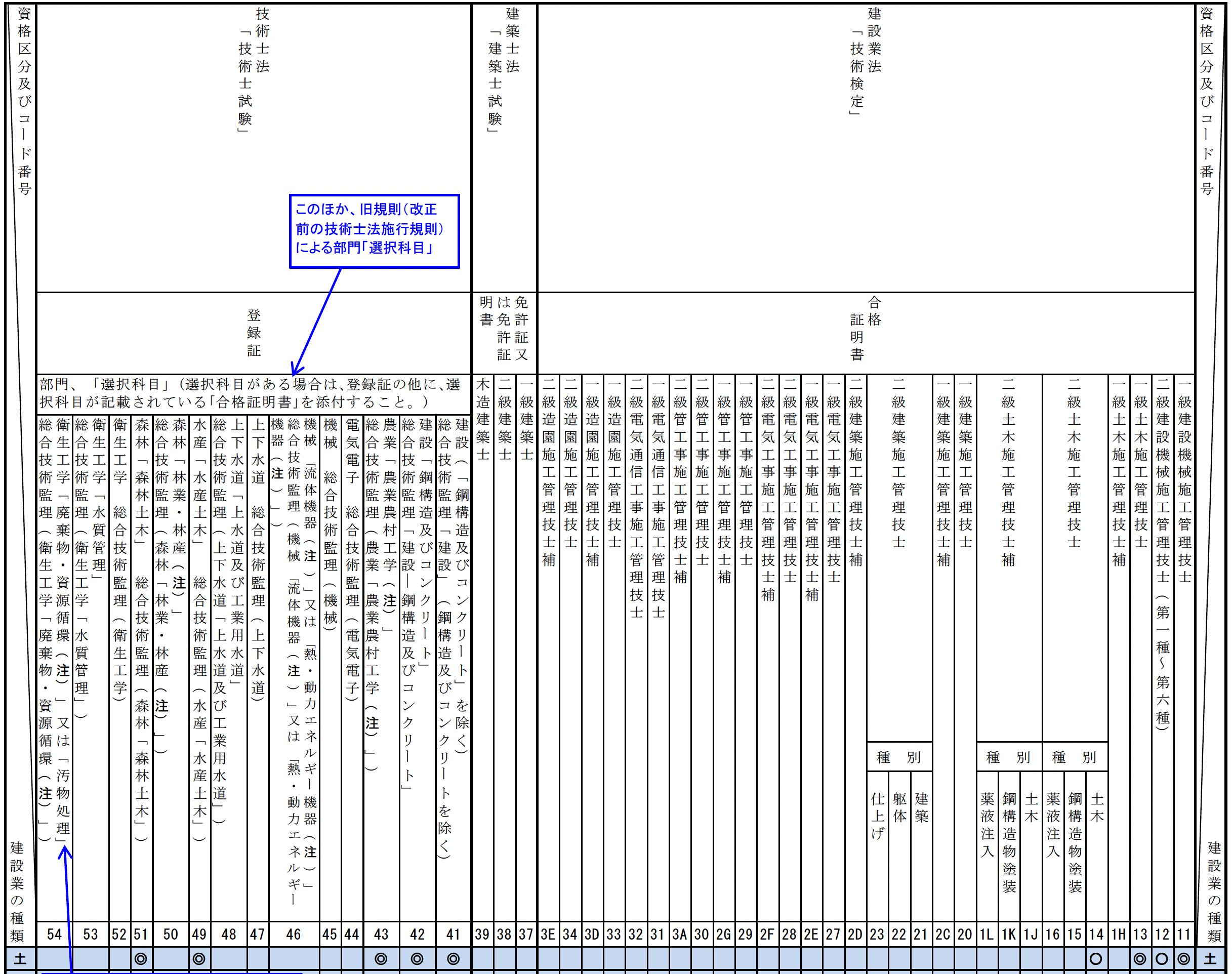
Task: Select the 合格証明書 header cell
Action: [866, 333]
